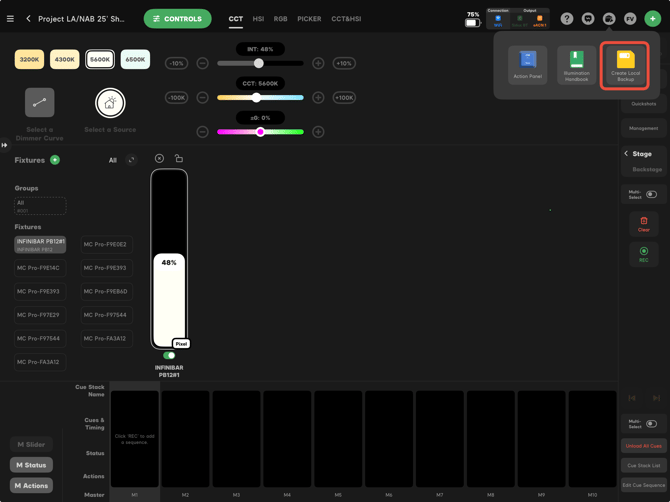Screen dimensions: 670x502
Task: Click the minus icon beside CCT slider
Action: [x=203, y=97]
